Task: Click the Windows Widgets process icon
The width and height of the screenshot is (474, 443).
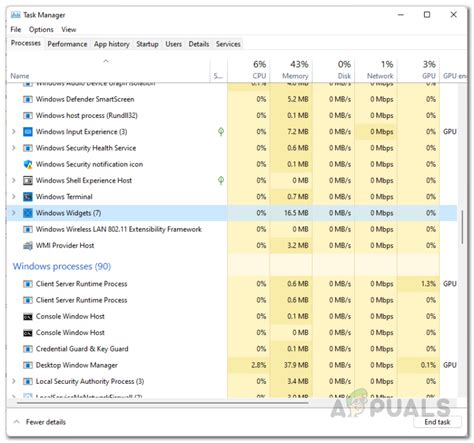Action: [x=28, y=213]
